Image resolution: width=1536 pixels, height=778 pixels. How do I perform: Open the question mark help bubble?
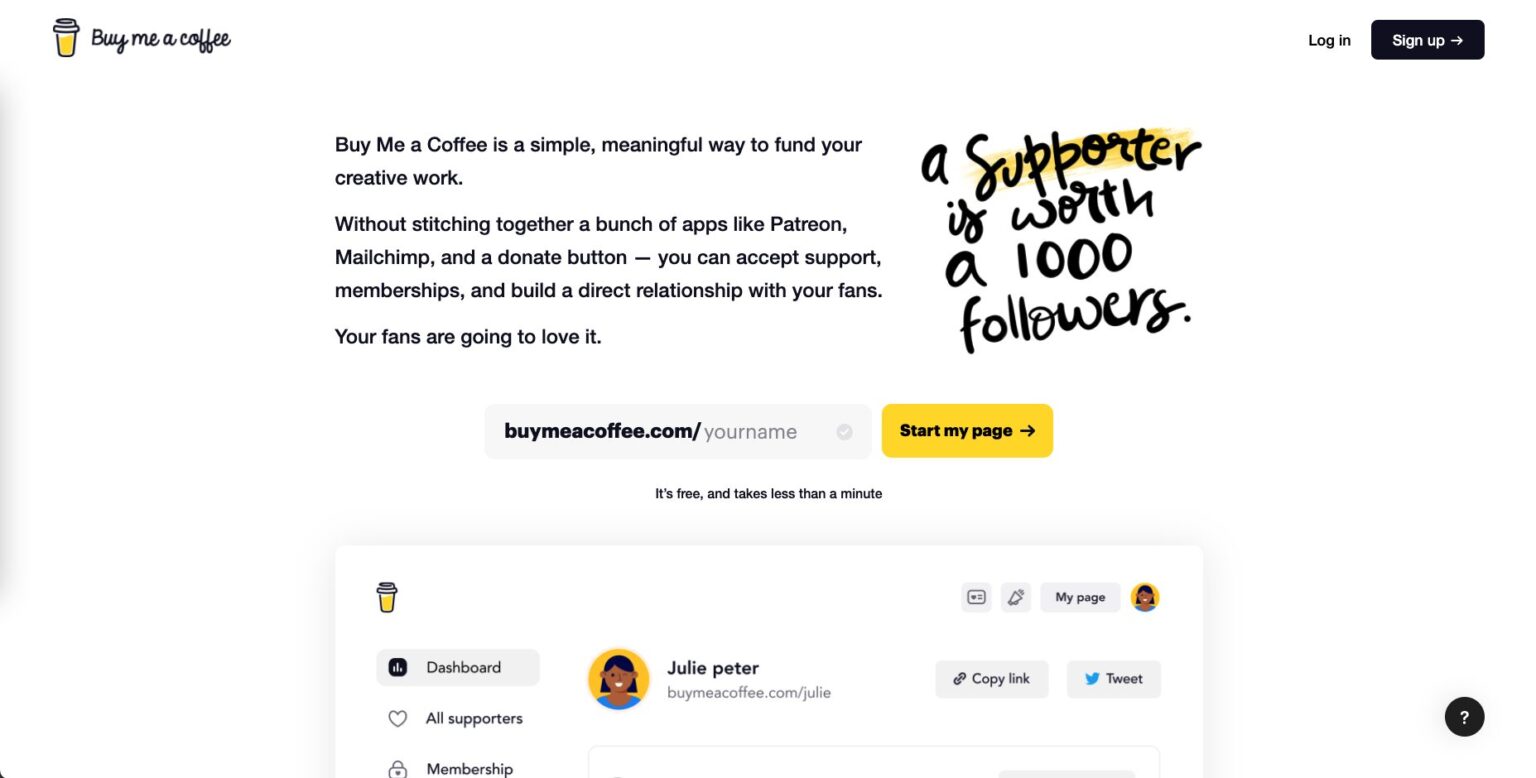click(1464, 716)
